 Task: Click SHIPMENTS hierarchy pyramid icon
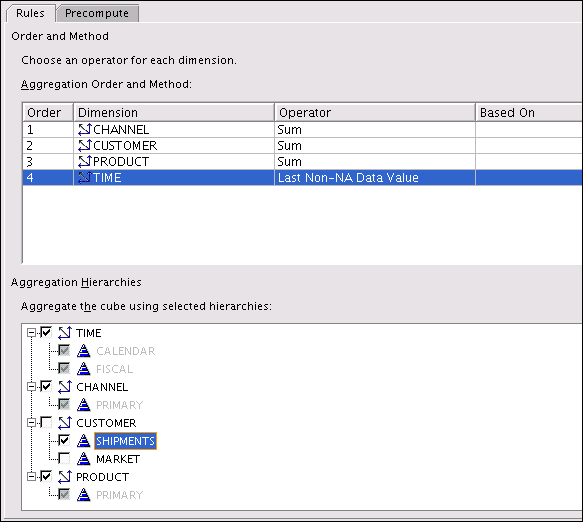click(x=84, y=441)
